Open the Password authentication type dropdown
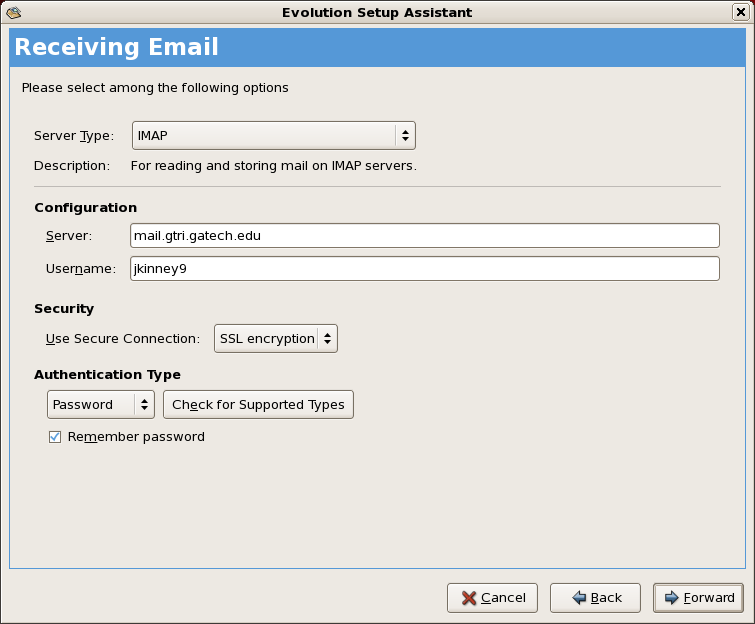755x624 pixels. (x=101, y=404)
